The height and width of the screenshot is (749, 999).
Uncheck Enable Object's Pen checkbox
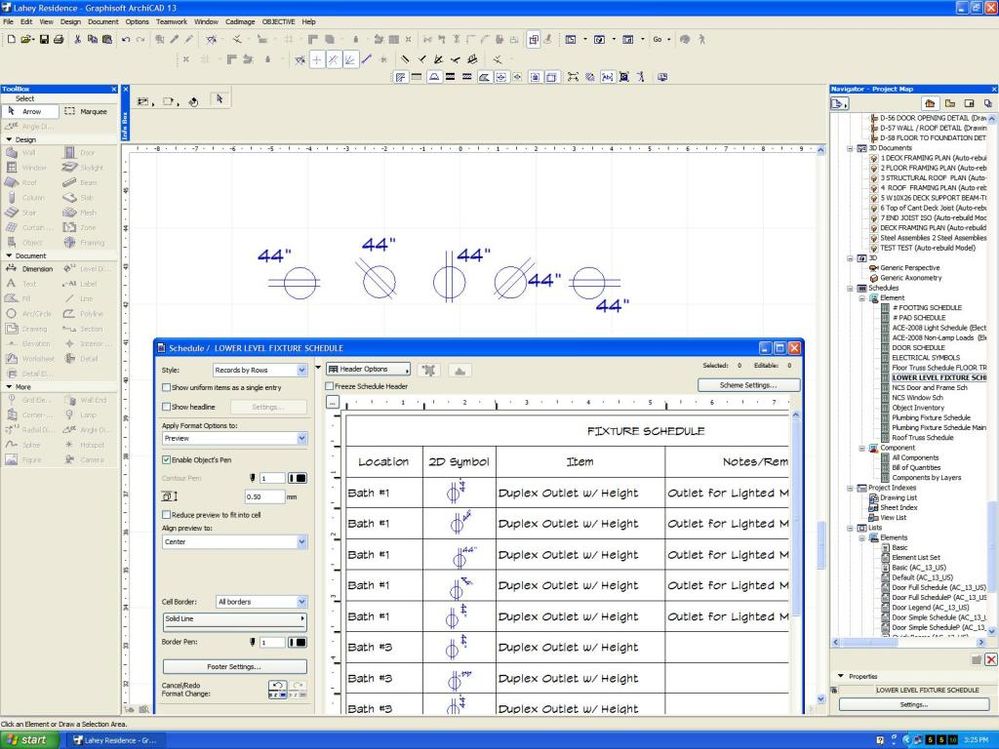[166, 460]
